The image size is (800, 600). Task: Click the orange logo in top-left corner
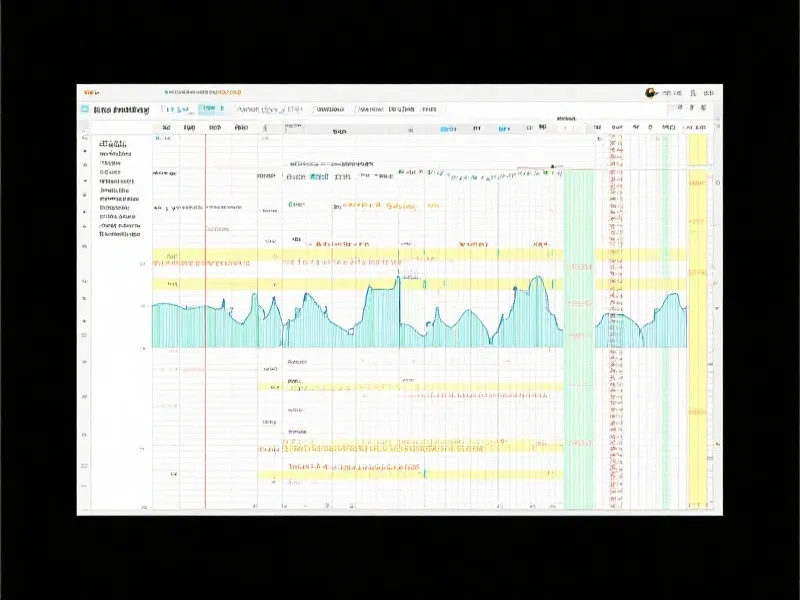click(92, 93)
